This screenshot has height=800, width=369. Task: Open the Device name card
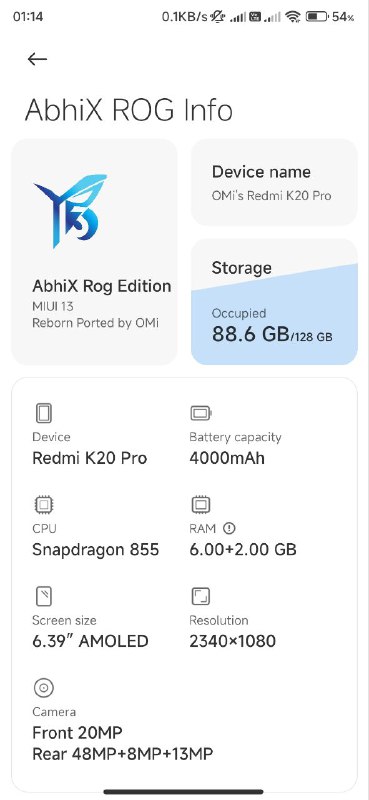click(274, 182)
